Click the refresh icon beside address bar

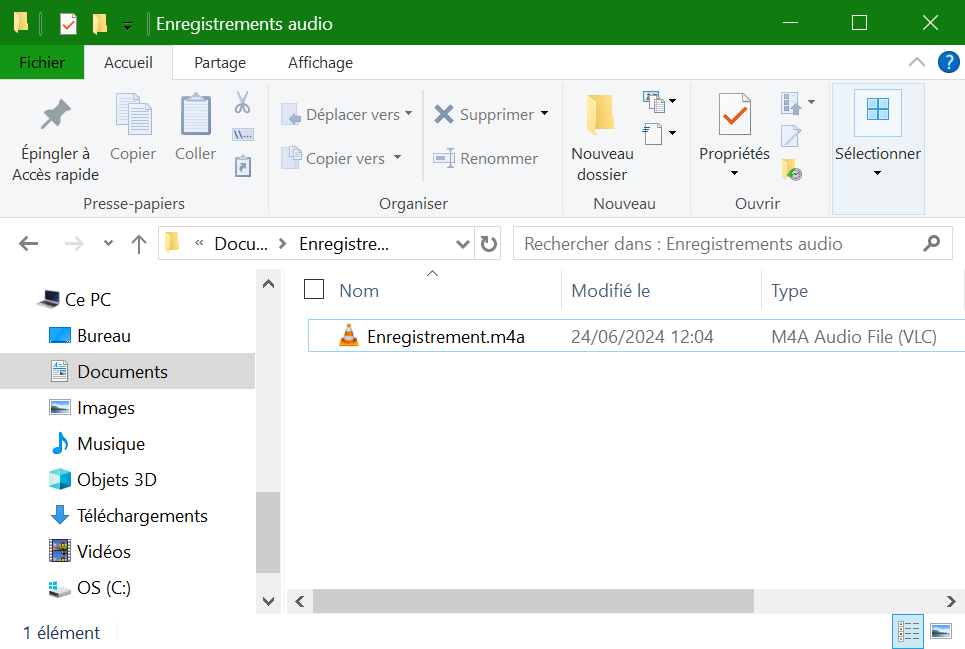pos(489,243)
